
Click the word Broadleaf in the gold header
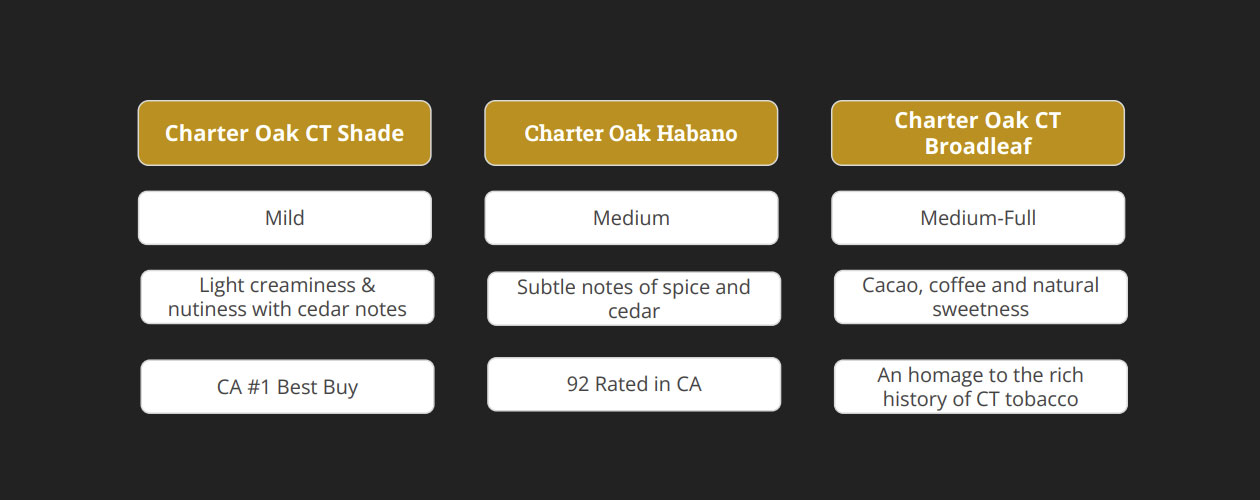[x=978, y=146]
